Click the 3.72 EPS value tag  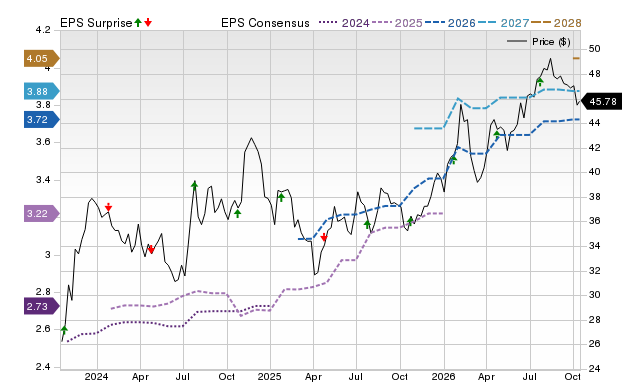click(41, 120)
